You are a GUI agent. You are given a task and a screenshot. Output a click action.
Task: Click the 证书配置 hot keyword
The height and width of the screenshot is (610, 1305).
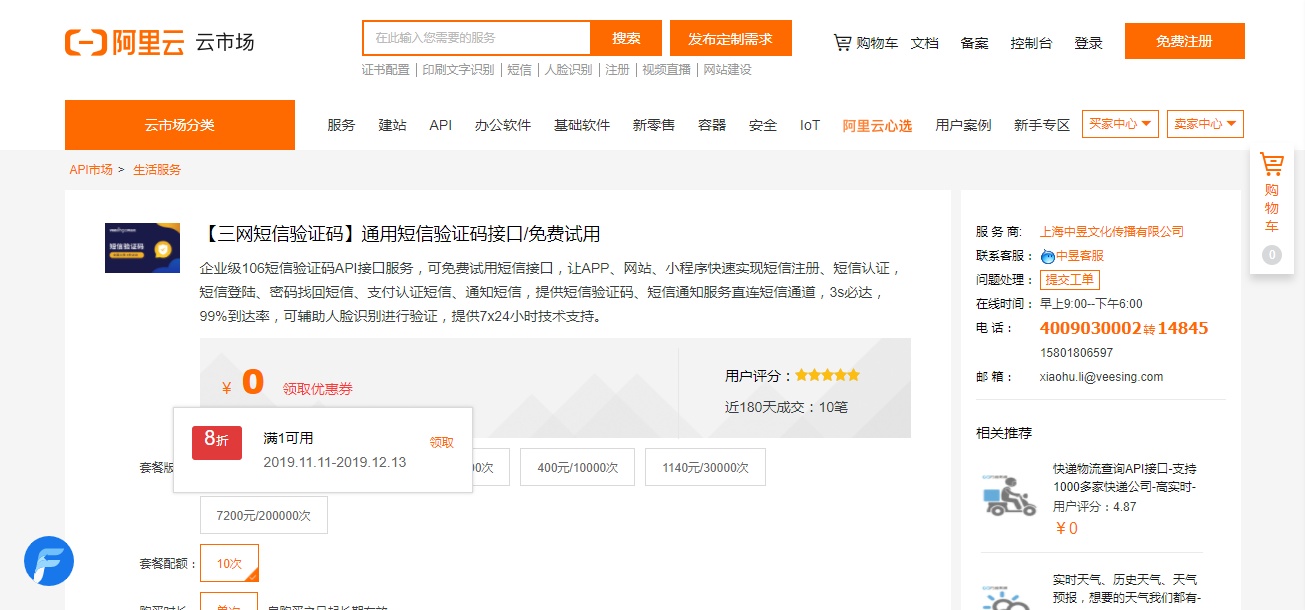[386, 70]
